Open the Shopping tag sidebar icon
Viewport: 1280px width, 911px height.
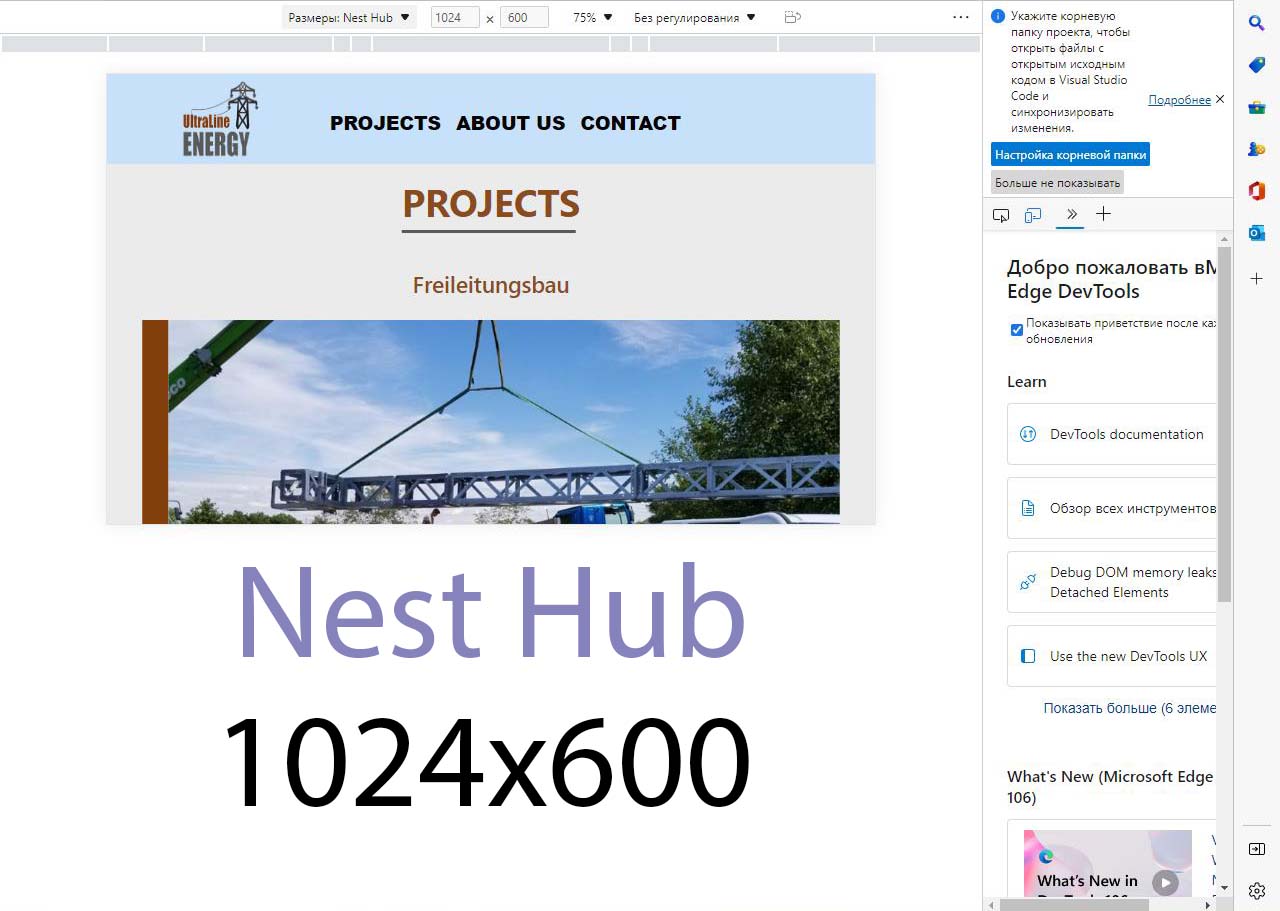click(x=1257, y=65)
